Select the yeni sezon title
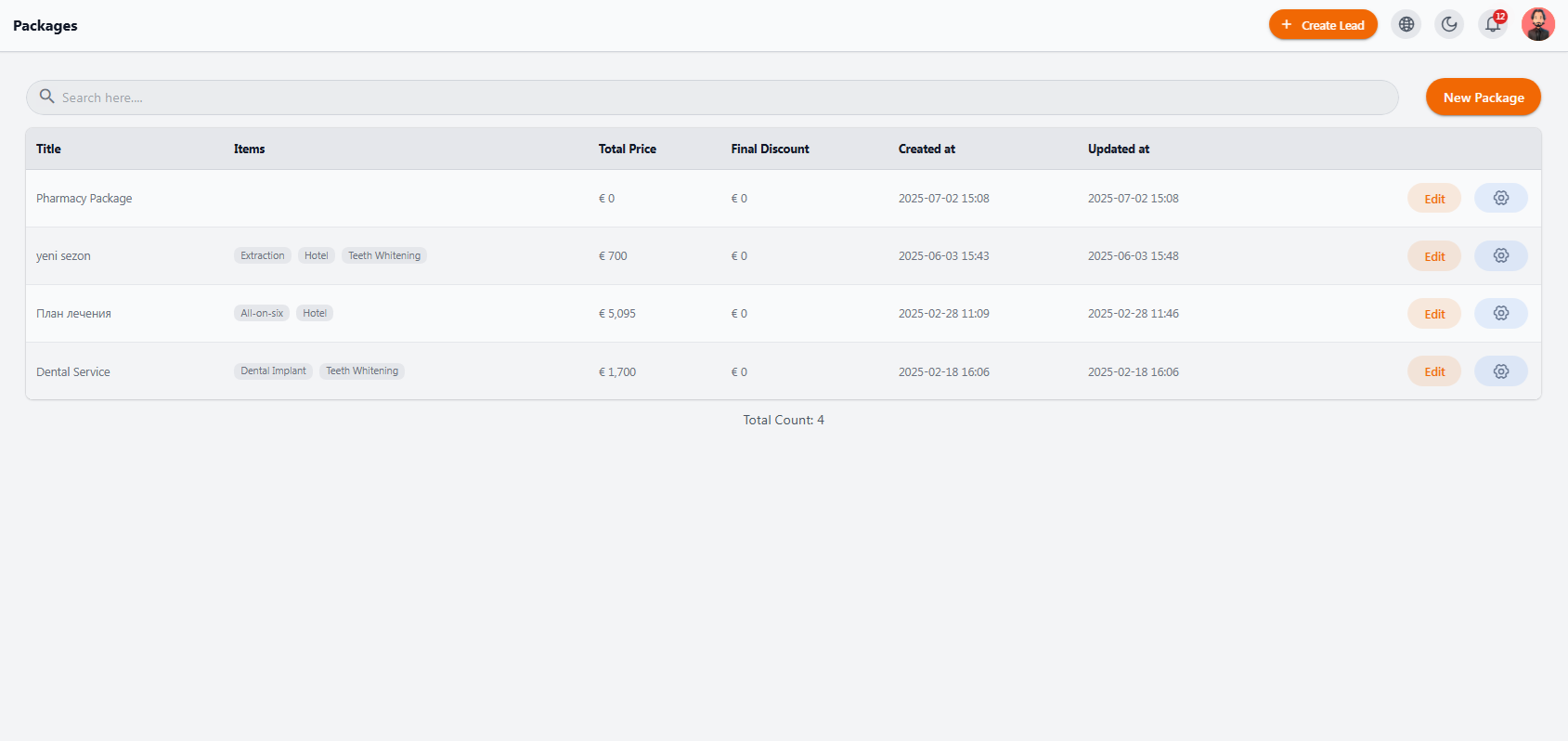Viewport: 1568px width, 741px height. (63, 256)
